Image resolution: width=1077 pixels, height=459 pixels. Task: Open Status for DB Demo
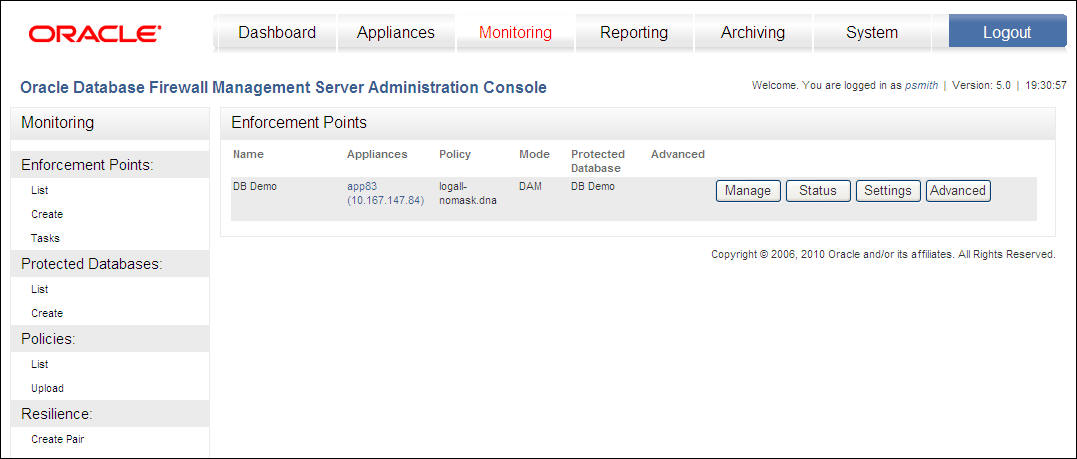[x=818, y=190]
